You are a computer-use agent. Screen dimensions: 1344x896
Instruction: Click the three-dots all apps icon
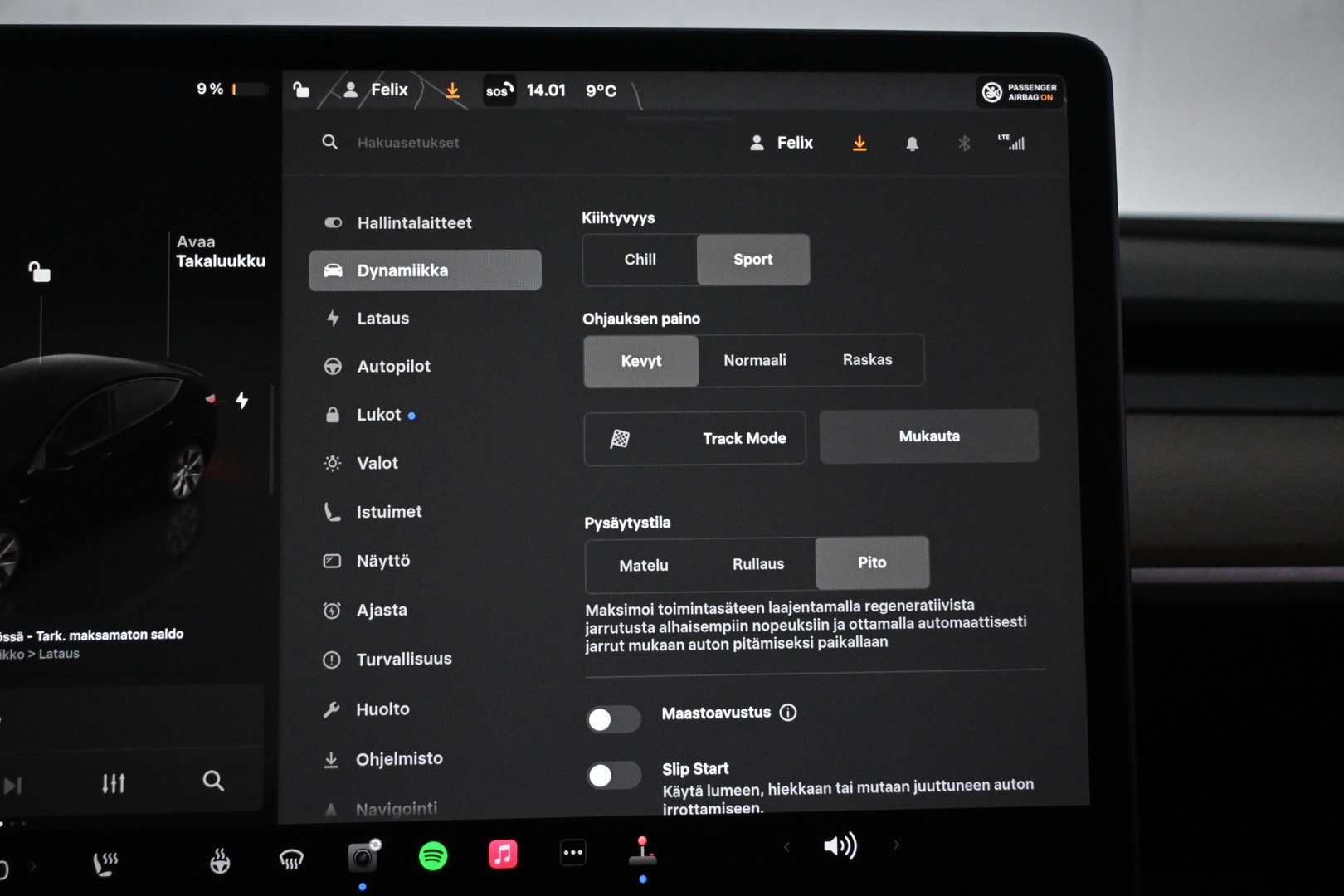point(572,852)
